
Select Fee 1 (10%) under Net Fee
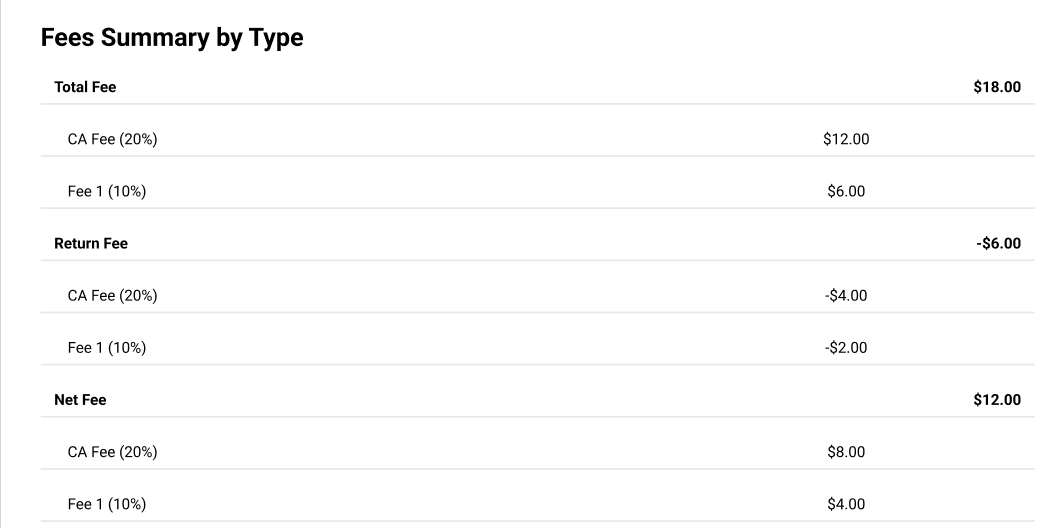[x=106, y=504]
